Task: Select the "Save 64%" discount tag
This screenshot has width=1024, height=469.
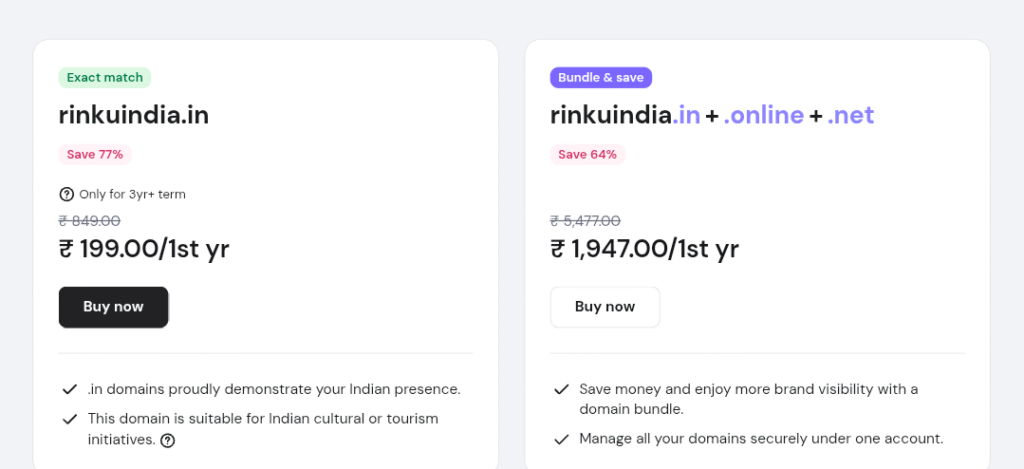Action: (x=587, y=154)
